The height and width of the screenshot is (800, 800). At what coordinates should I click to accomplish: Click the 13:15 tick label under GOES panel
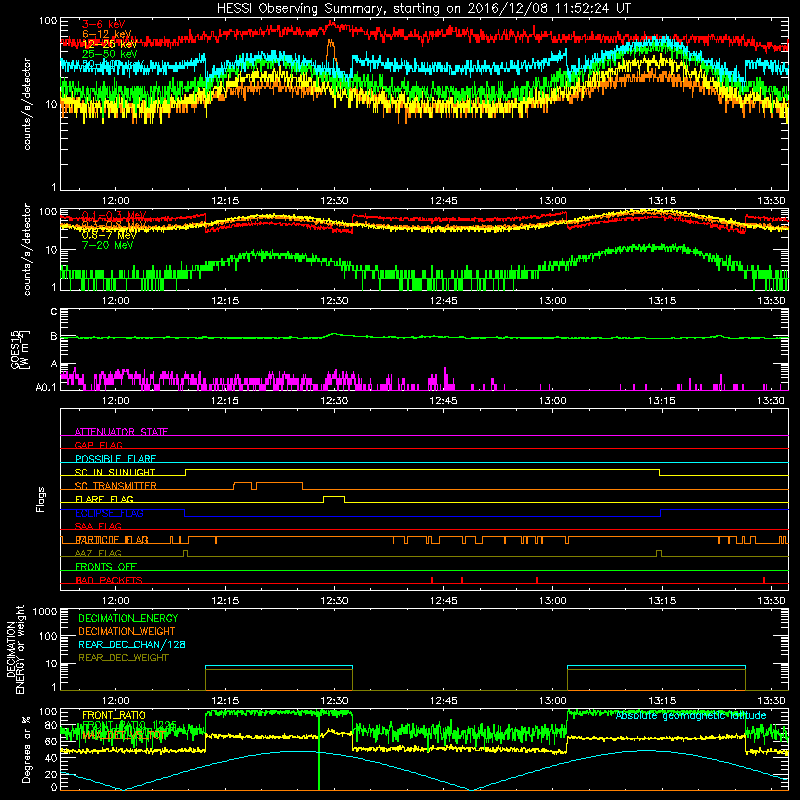662,401
